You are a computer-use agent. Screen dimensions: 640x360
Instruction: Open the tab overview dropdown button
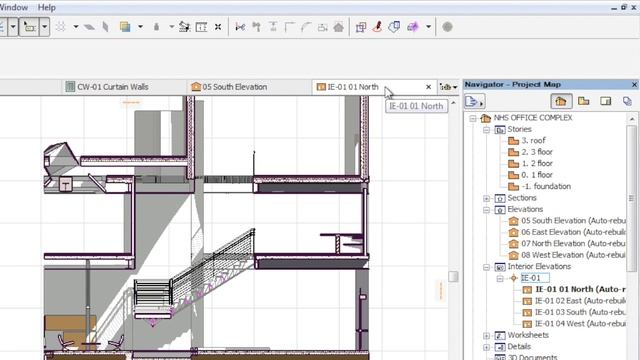[448, 87]
